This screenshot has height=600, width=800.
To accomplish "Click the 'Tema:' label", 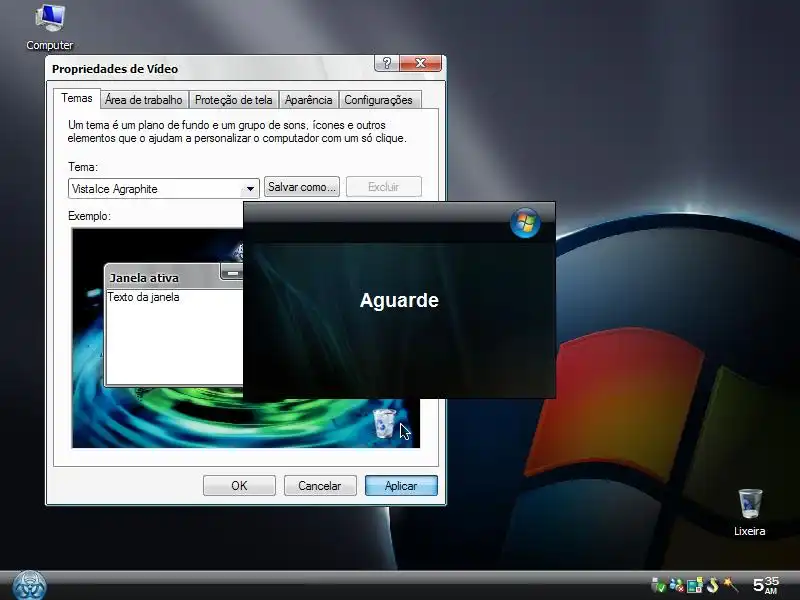I will 83,167.
